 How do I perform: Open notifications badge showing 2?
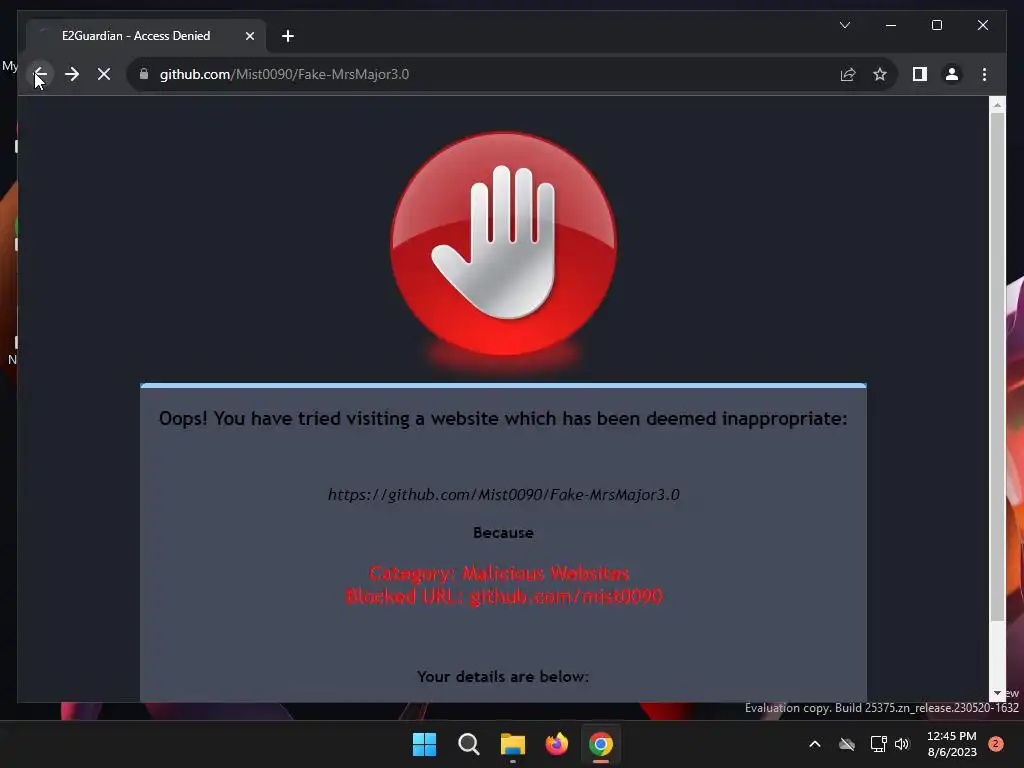[x=996, y=744]
